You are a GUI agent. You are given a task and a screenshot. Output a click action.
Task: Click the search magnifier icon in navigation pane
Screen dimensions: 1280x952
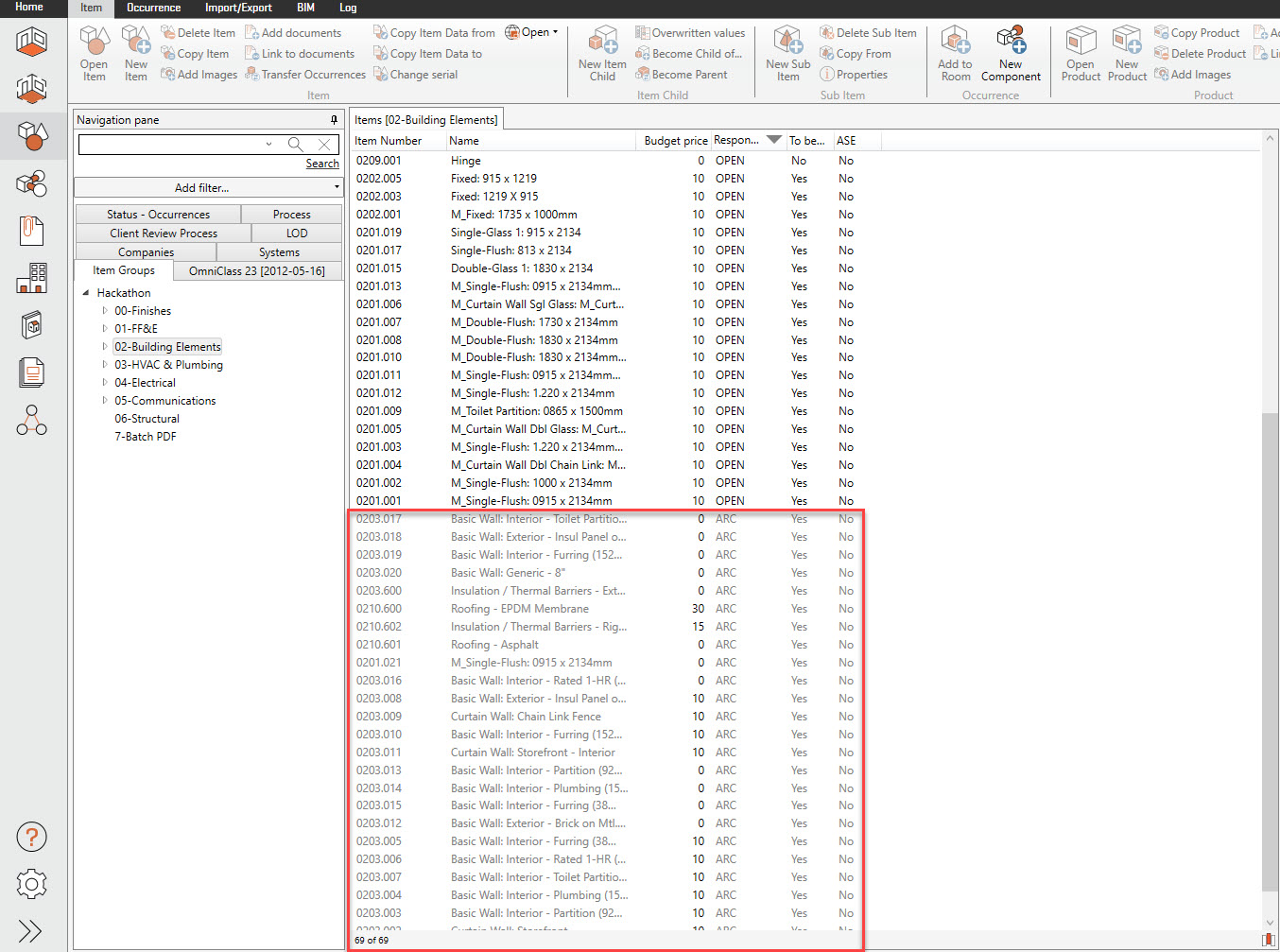tap(296, 145)
